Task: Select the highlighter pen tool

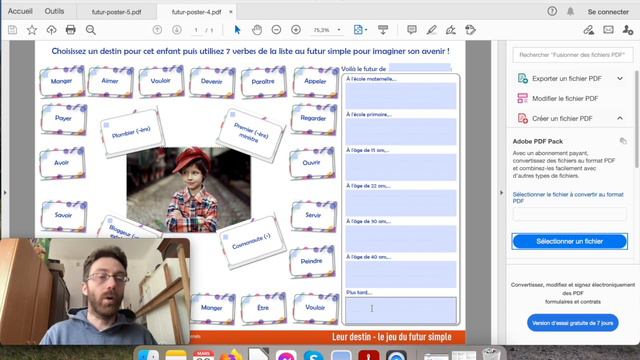Action: 431,29
